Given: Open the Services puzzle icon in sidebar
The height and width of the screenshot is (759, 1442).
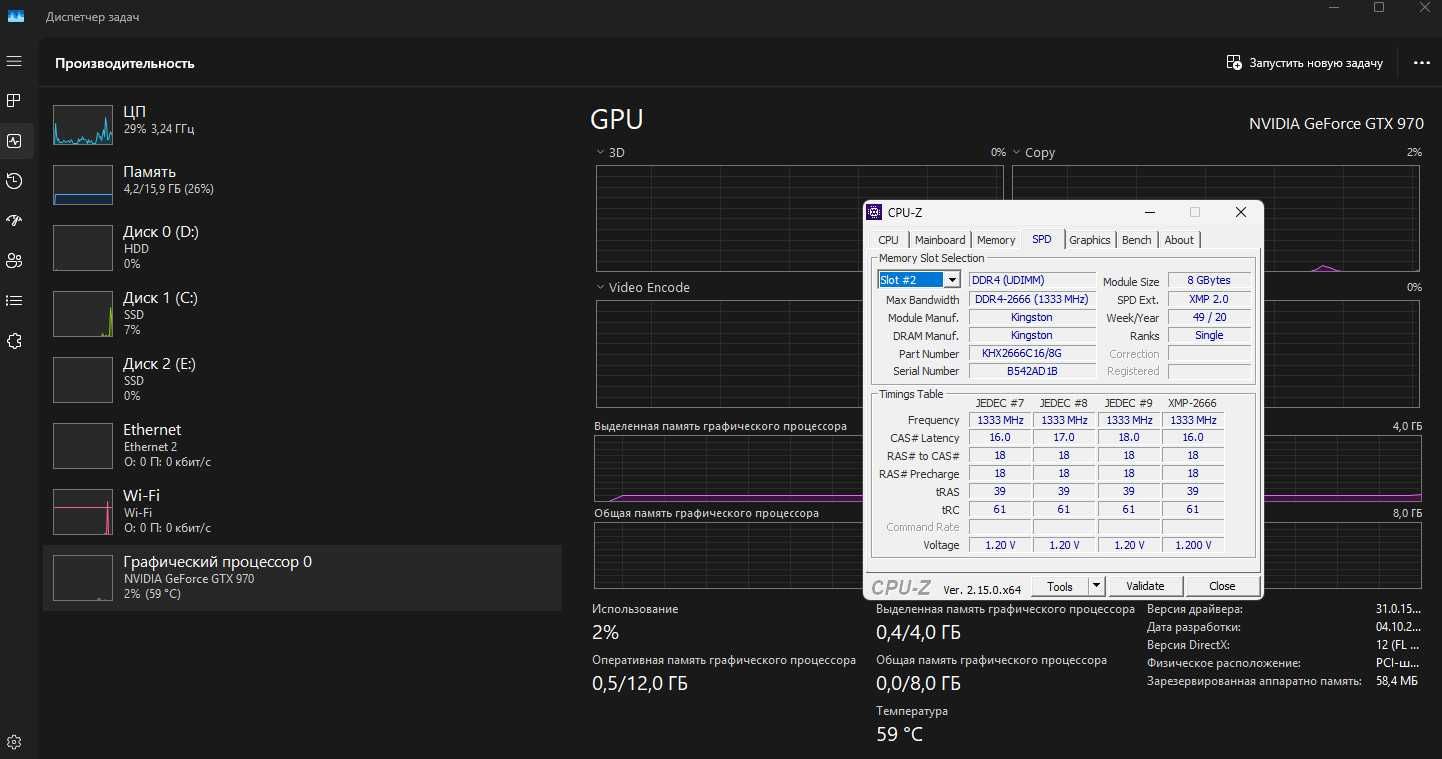Looking at the screenshot, I should tap(14, 341).
